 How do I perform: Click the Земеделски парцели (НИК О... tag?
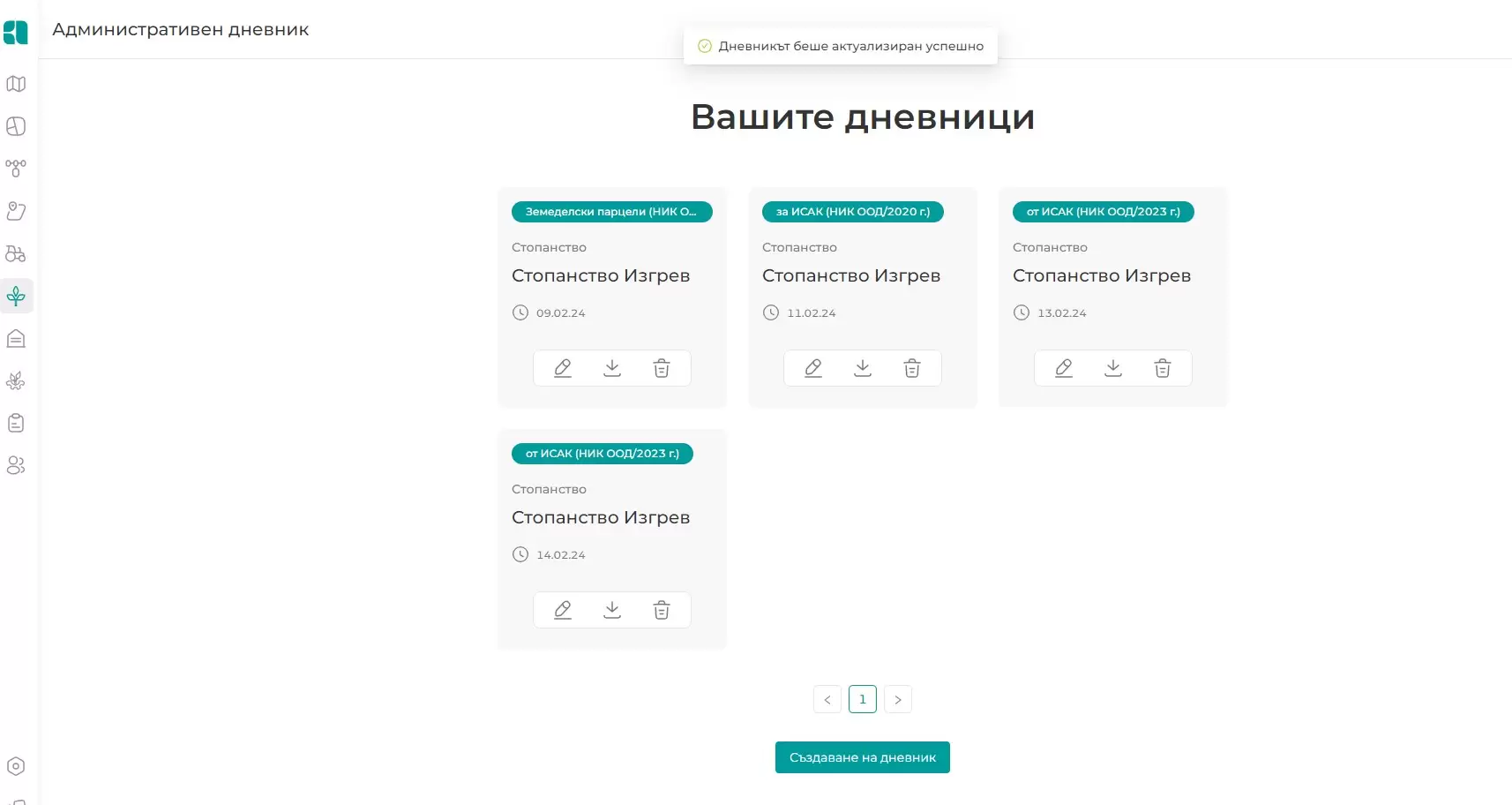tap(612, 212)
